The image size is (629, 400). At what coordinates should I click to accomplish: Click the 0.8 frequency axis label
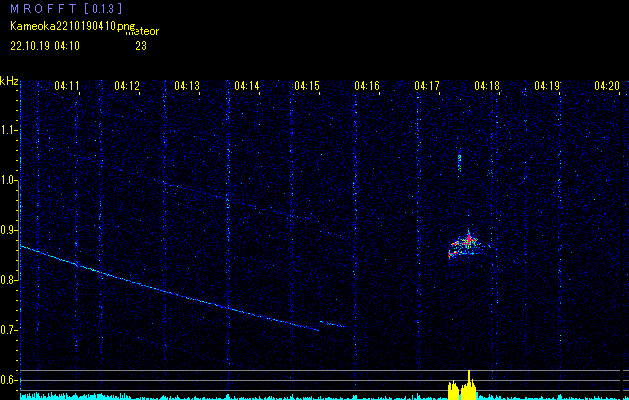9,280
